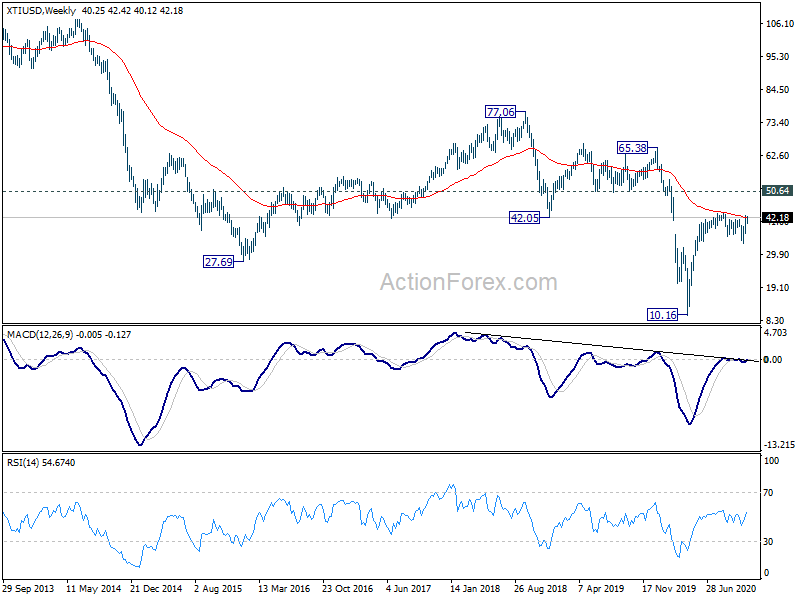Click the 26 Aug 2018 date label
Screen dimensions: 800x600
tap(540, 589)
